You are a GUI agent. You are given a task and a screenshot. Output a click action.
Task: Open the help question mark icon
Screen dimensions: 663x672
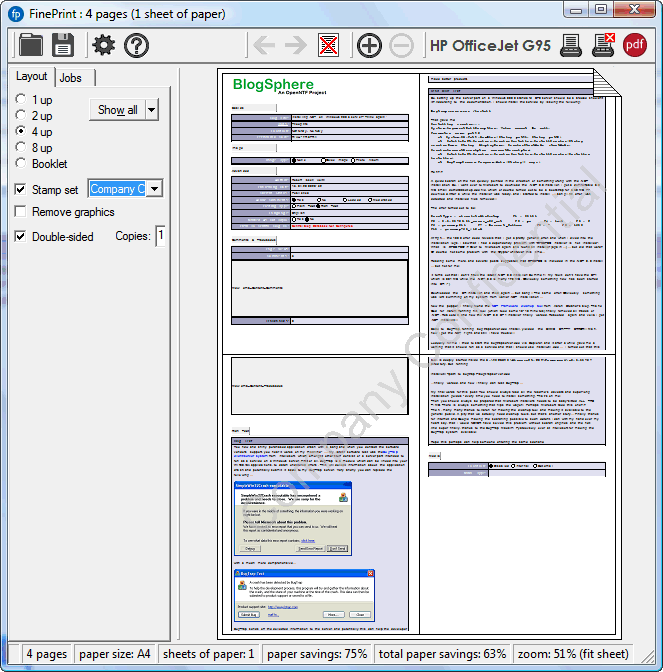(136, 45)
